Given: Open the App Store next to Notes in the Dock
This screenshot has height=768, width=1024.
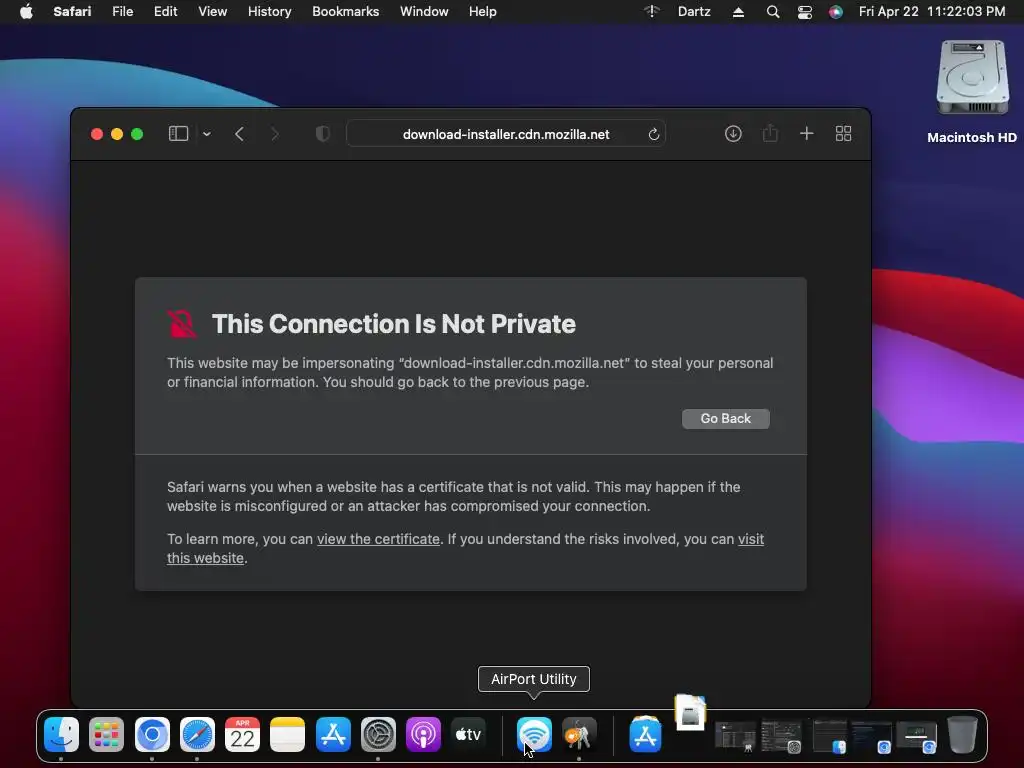Looking at the screenshot, I should pyautogui.click(x=333, y=735).
